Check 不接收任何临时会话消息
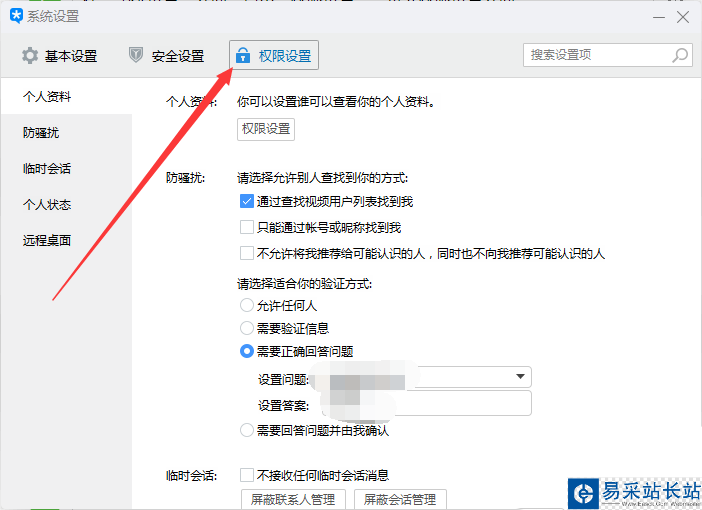The width and height of the screenshot is (702, 510). (247, 475)
